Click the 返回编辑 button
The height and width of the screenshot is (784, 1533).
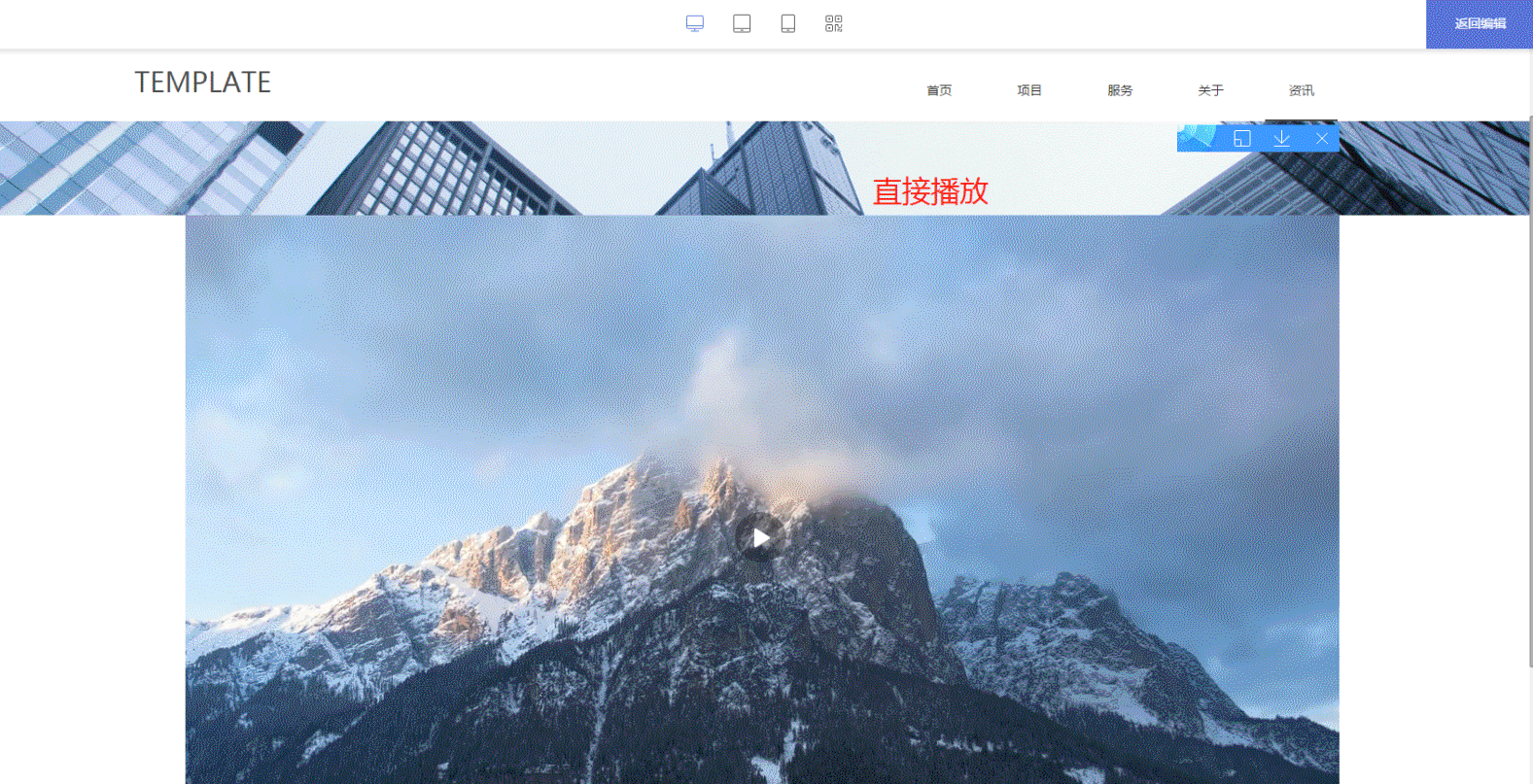tap(1480, 24)
